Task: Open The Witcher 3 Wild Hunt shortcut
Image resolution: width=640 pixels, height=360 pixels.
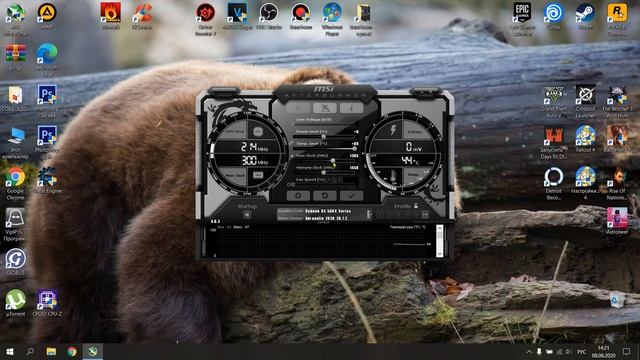Action: click(x=617, y=95)
